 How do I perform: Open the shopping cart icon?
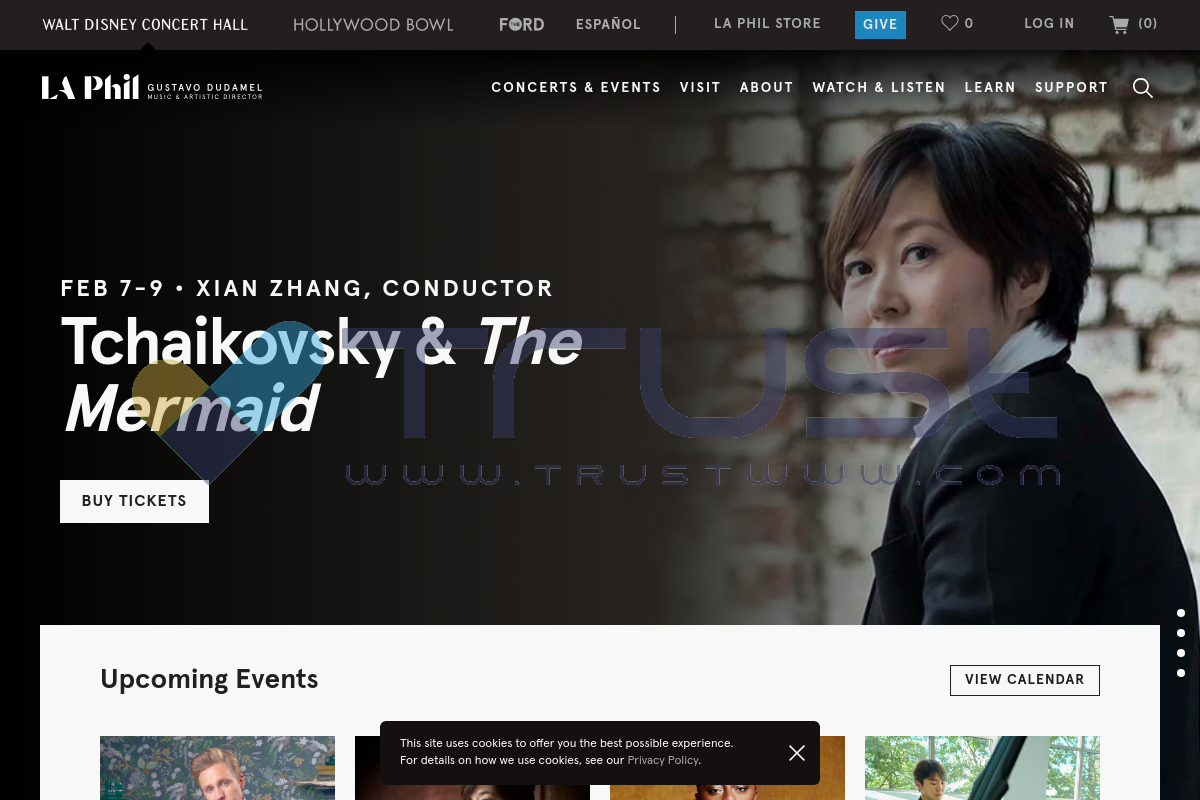tap(1119, 25)
